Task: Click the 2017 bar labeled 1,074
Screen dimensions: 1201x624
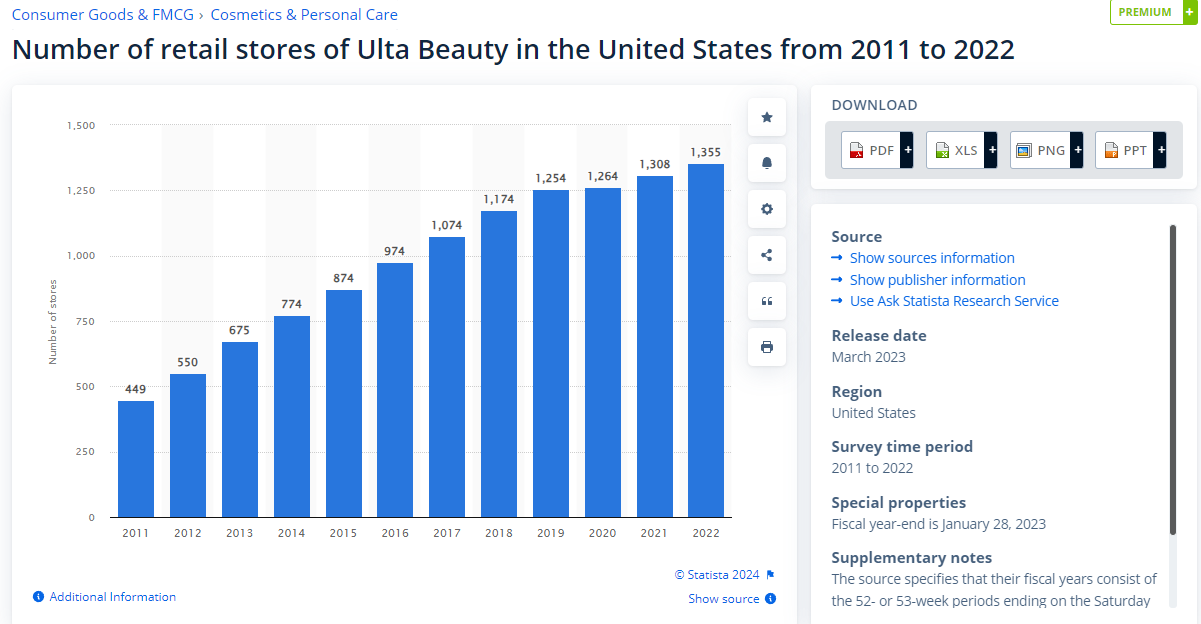Action: click(x=447, y=377)
